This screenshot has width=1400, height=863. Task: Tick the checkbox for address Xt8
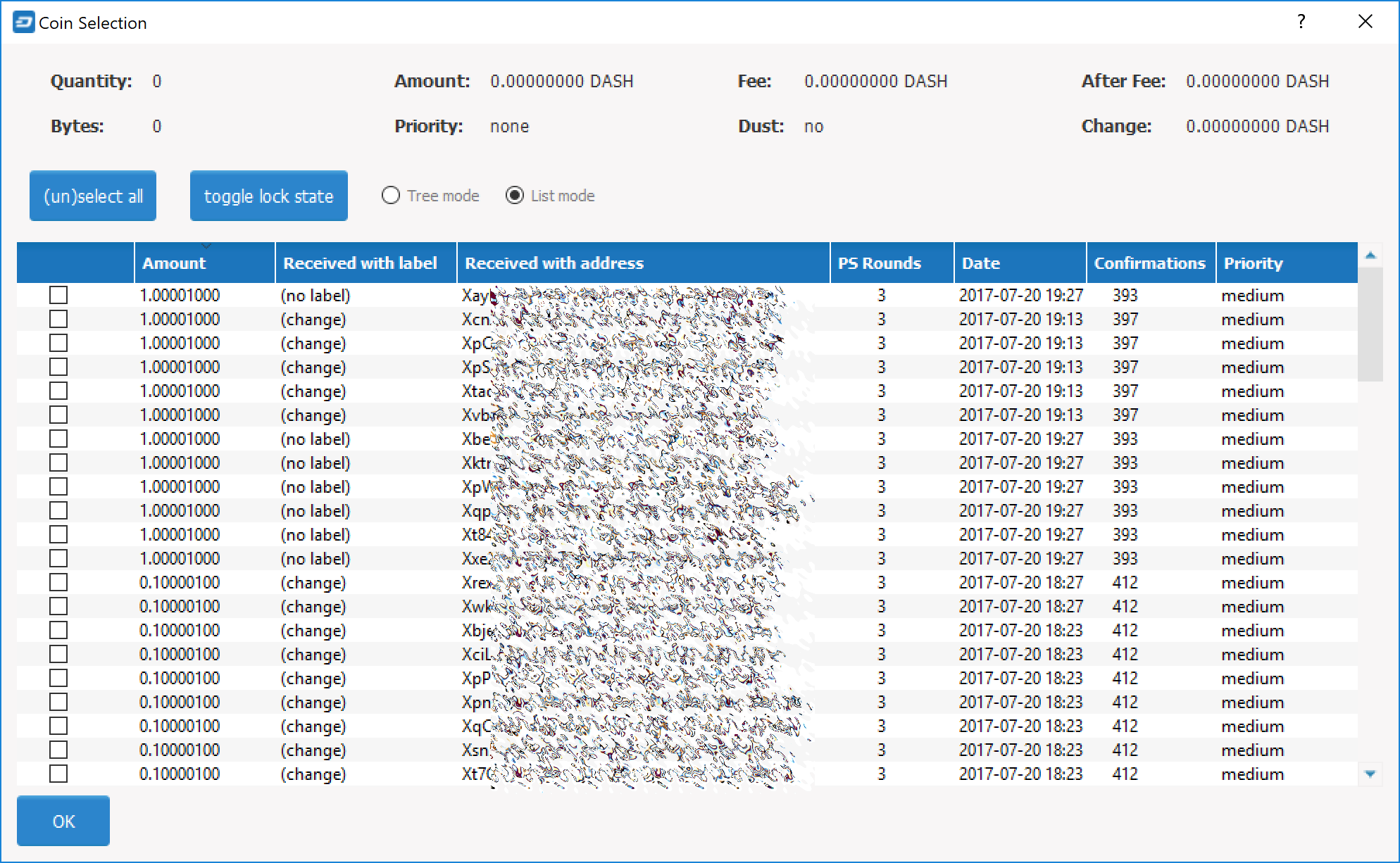pyautogui.click(x=58, y=534)
